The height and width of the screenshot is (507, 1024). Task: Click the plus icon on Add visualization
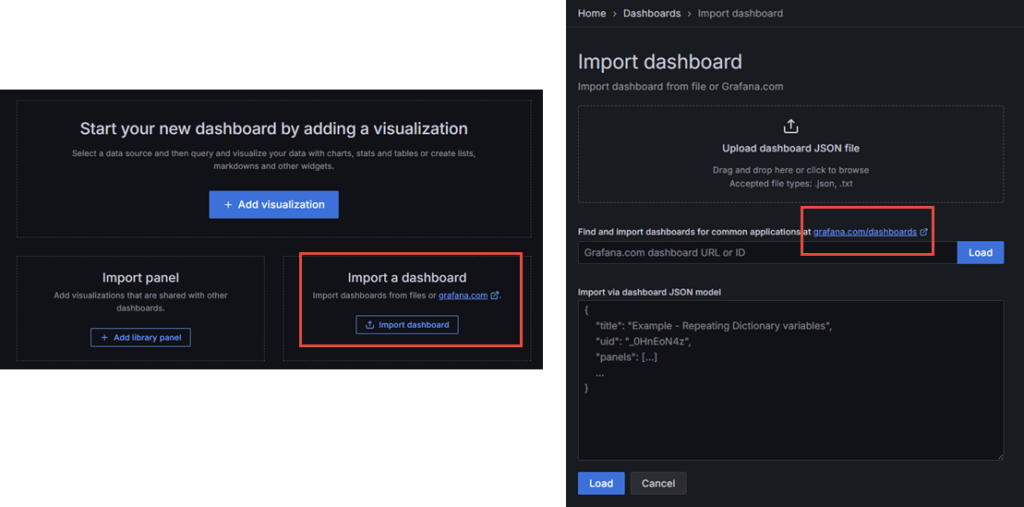(x=227, y=204)
